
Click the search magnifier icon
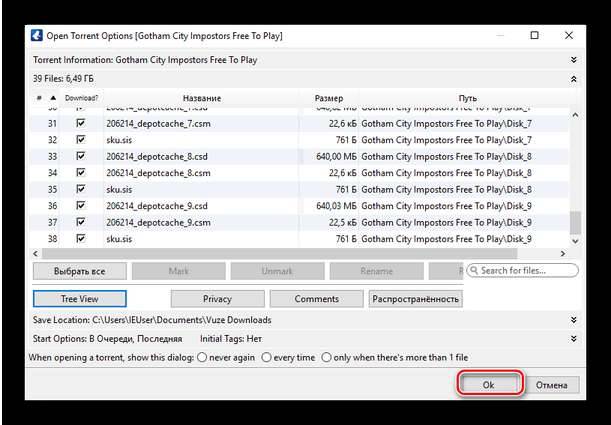coord(473,270)
